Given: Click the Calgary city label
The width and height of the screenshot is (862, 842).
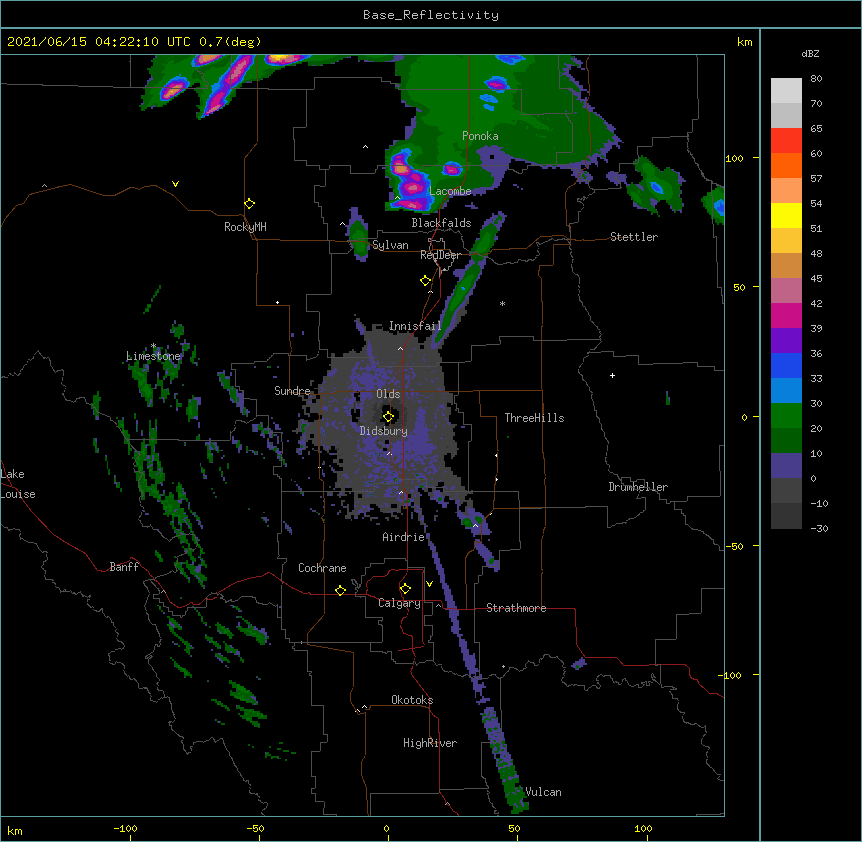Looking at the screenshot, I should click(400, 603).
